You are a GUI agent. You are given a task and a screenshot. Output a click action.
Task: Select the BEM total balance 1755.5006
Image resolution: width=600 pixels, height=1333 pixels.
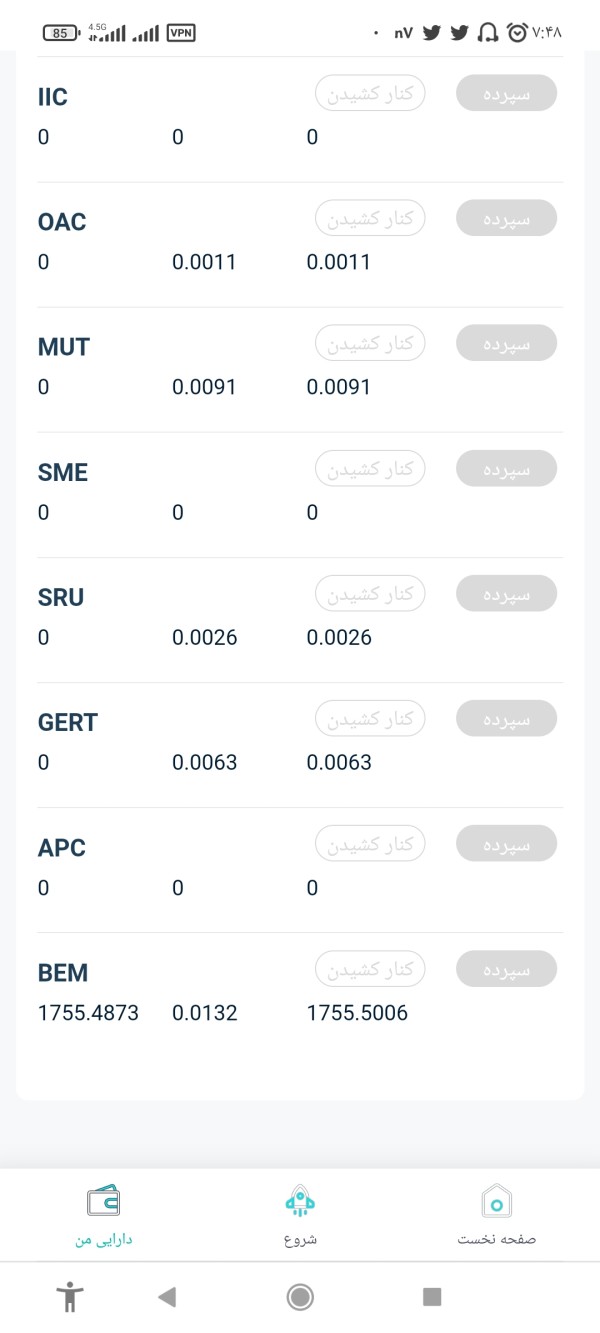(357, 1013)
